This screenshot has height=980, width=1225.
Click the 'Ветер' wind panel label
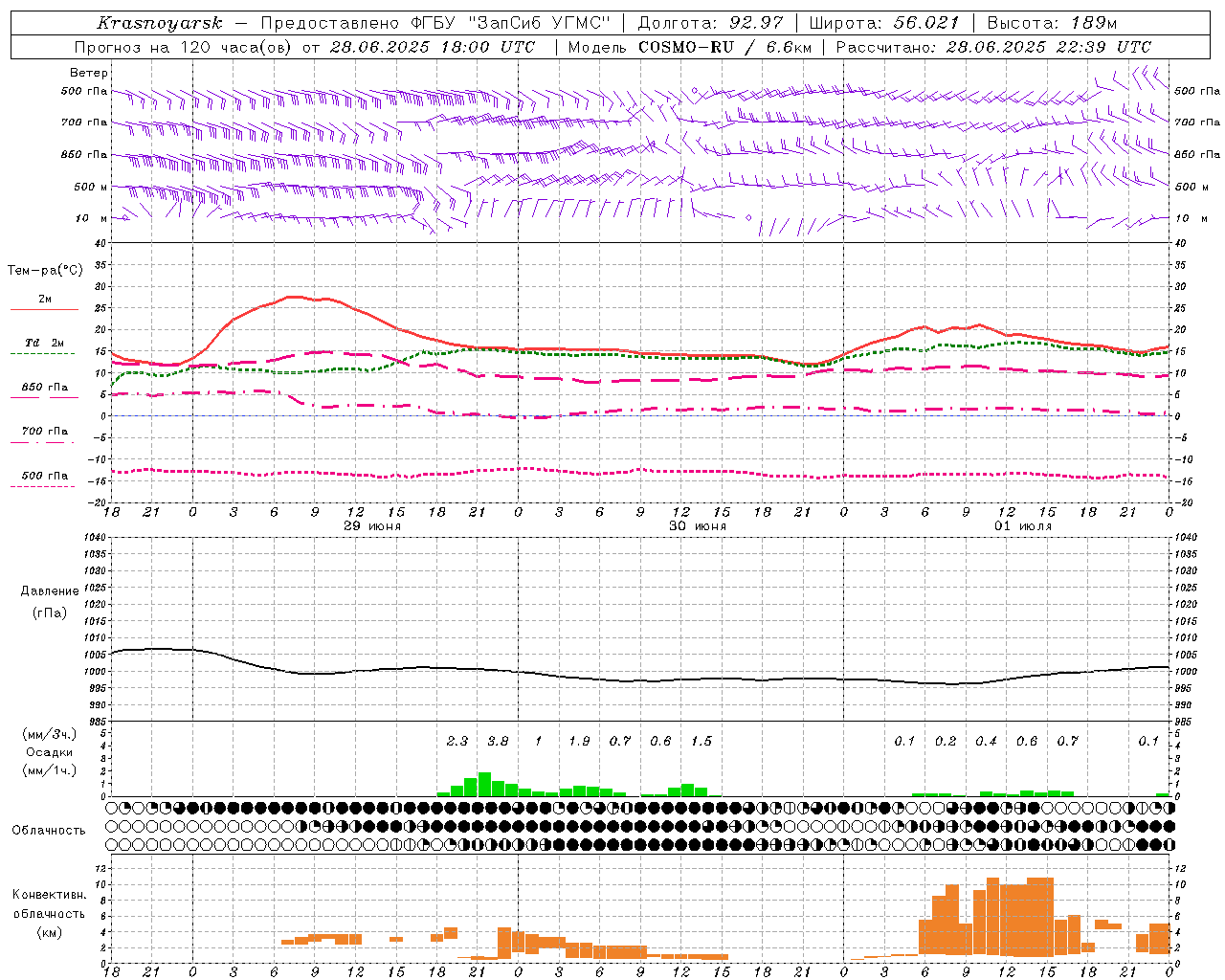point(89,73)
